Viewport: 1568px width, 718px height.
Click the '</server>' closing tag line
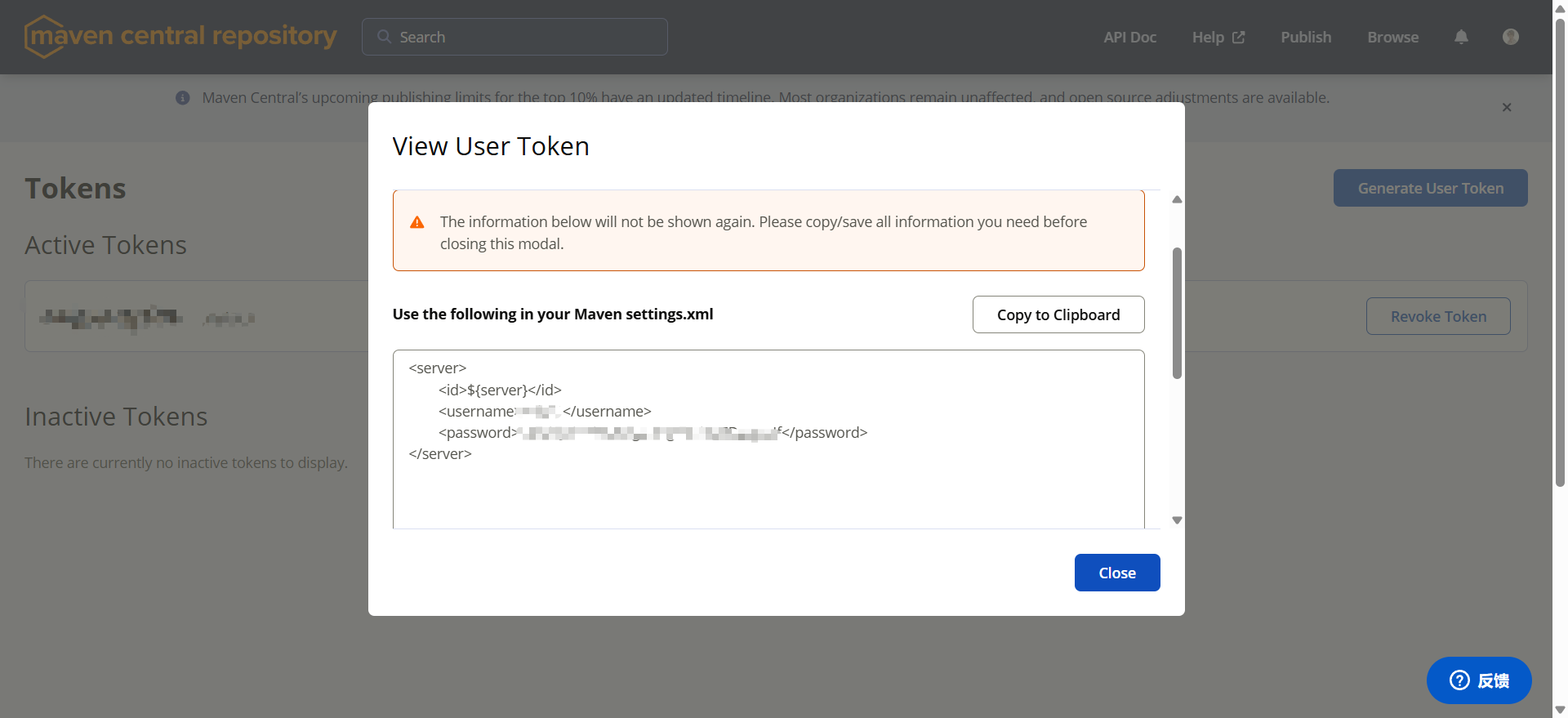click(x=440, y=453)
